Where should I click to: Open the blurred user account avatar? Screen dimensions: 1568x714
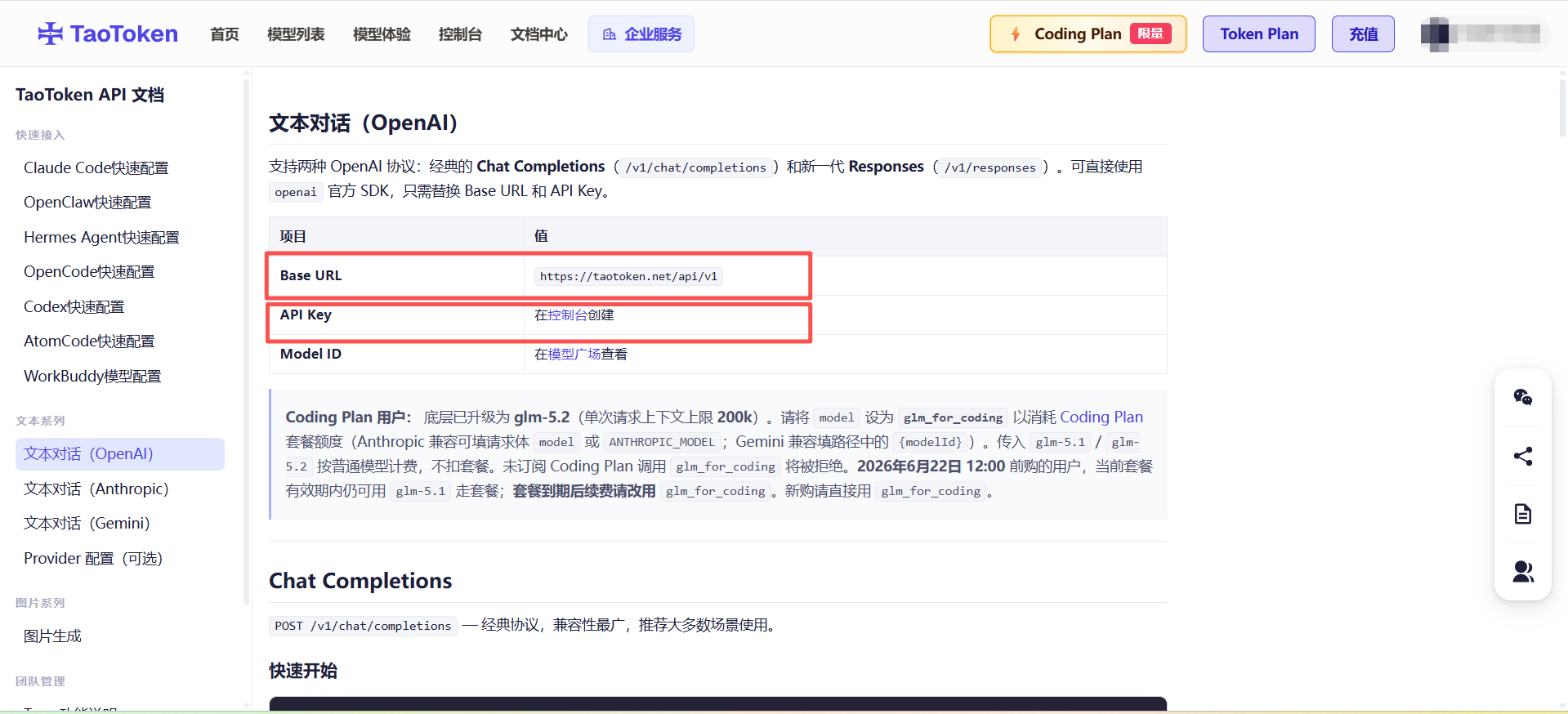1434,33
